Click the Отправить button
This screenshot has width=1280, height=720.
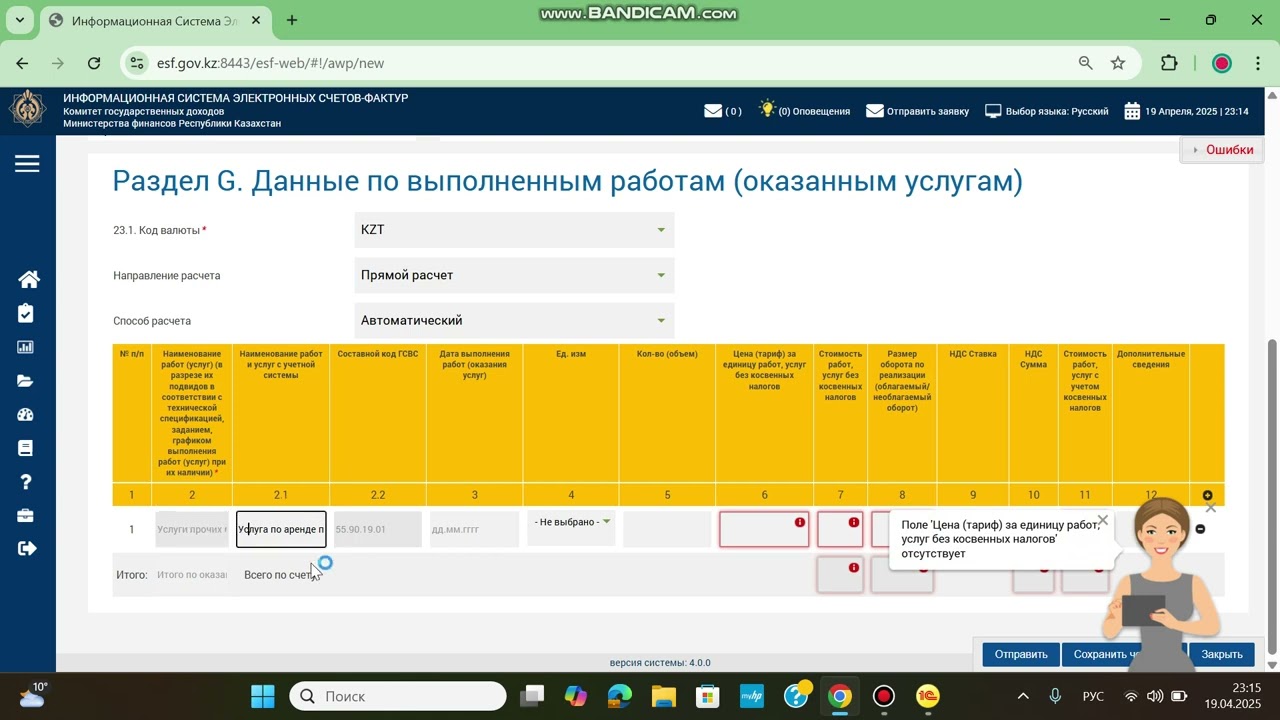[1021, 654]
